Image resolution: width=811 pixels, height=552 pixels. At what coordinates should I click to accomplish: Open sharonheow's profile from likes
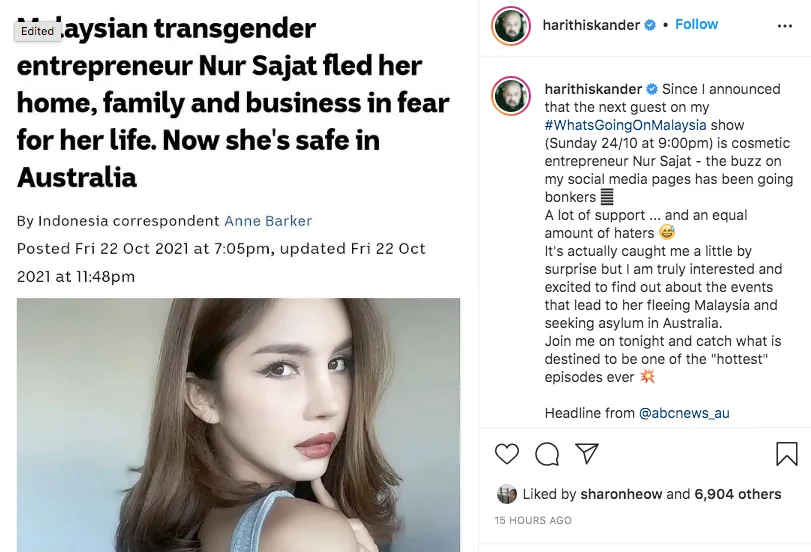click(620, 494)
